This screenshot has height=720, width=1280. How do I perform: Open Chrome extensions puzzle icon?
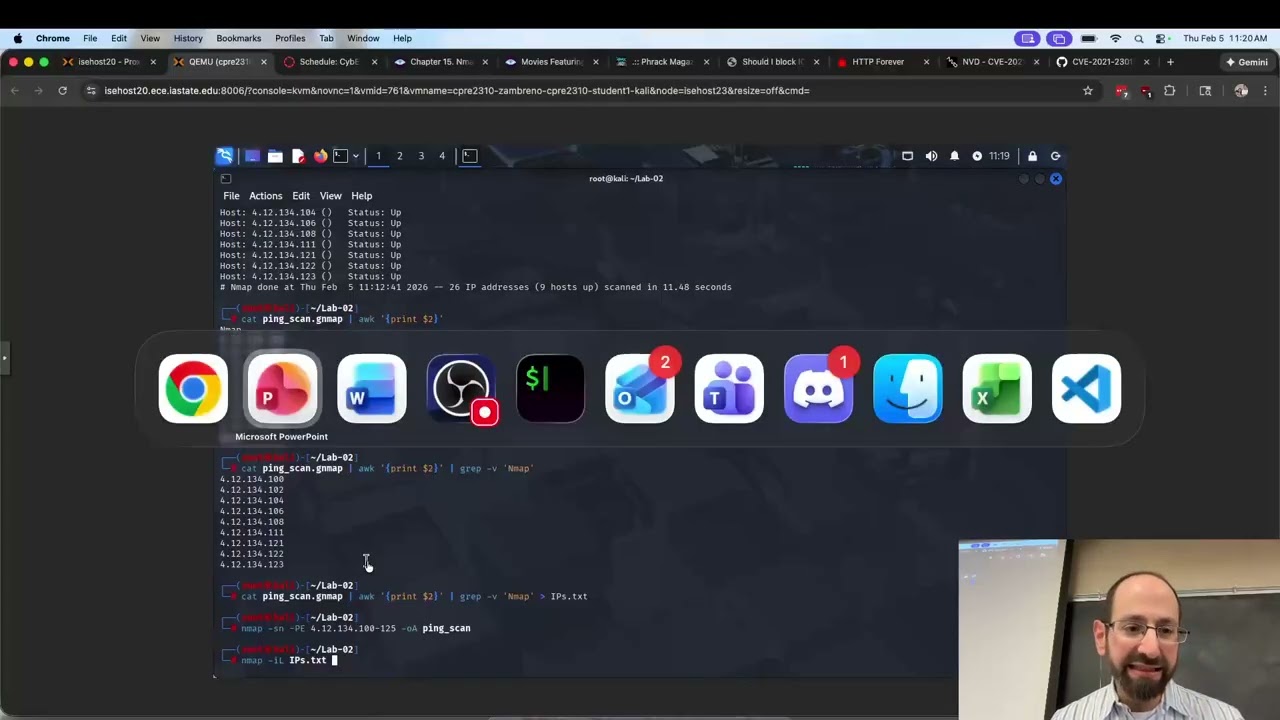[1169, 91]
